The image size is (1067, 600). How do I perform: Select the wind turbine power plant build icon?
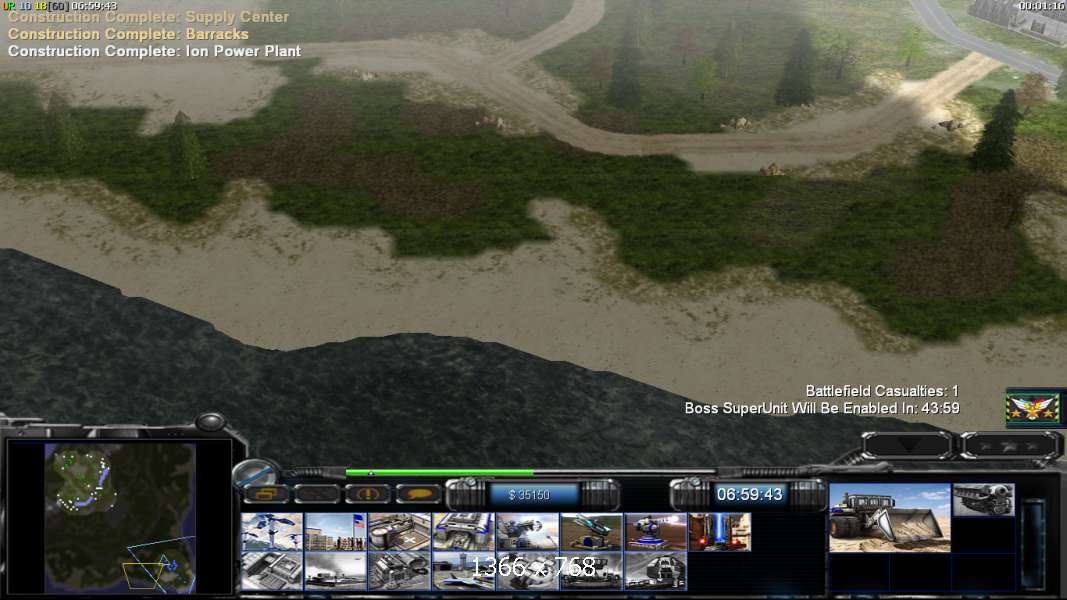click(x=272, y=532)
